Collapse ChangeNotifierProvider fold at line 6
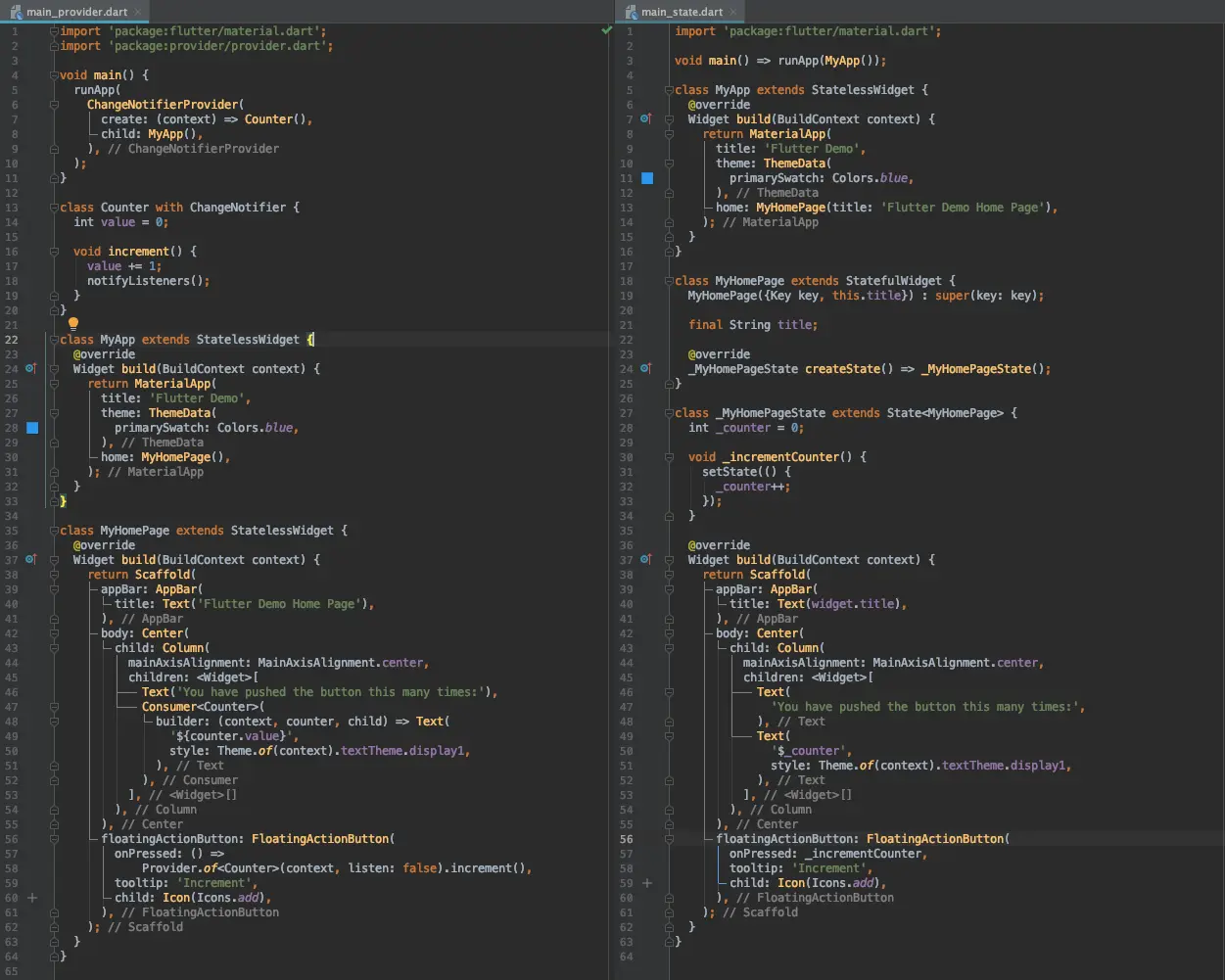The width and height of the screenshot is (1225, 980). [55, 105]
